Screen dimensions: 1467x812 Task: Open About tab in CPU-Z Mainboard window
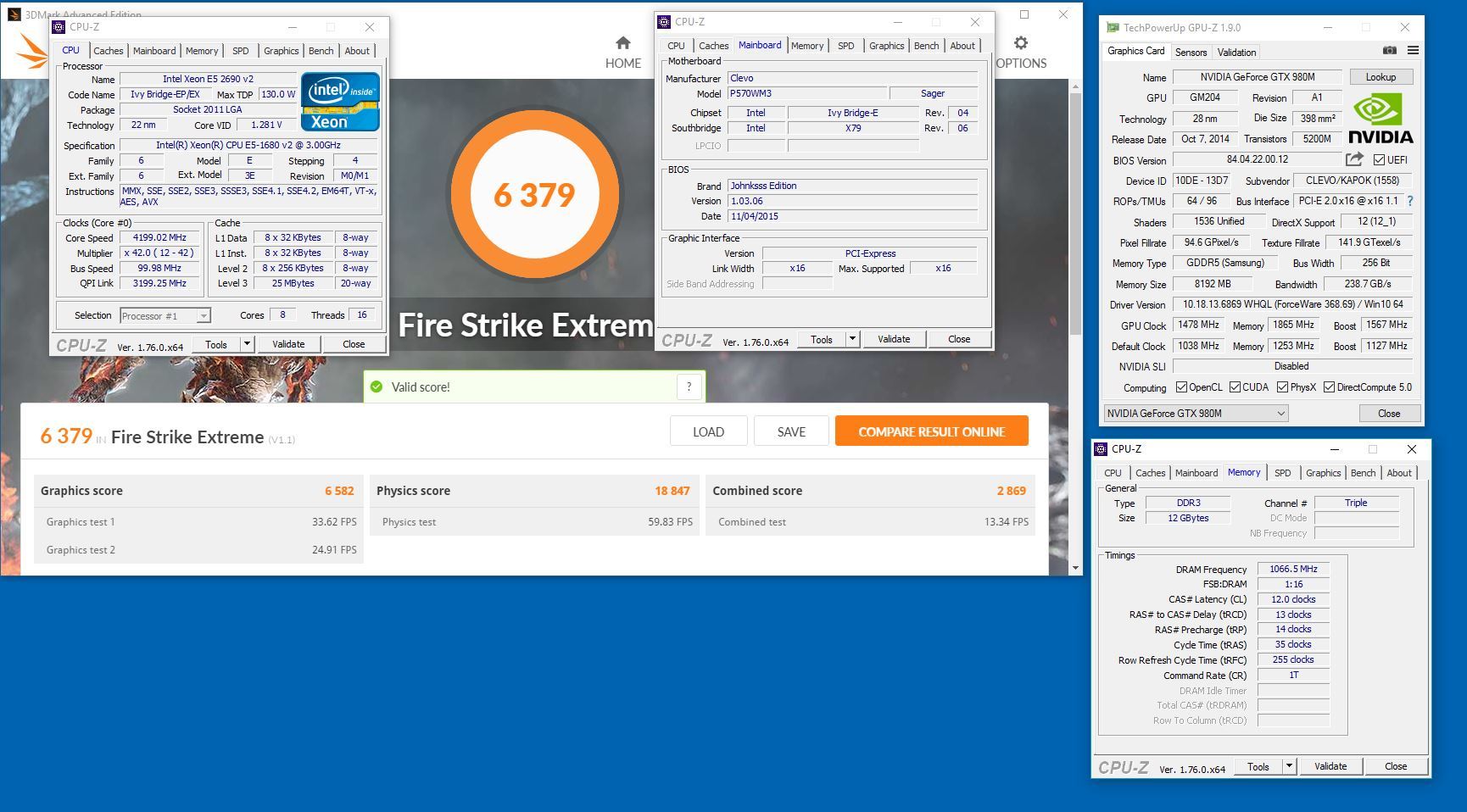[x=962, y=46]
